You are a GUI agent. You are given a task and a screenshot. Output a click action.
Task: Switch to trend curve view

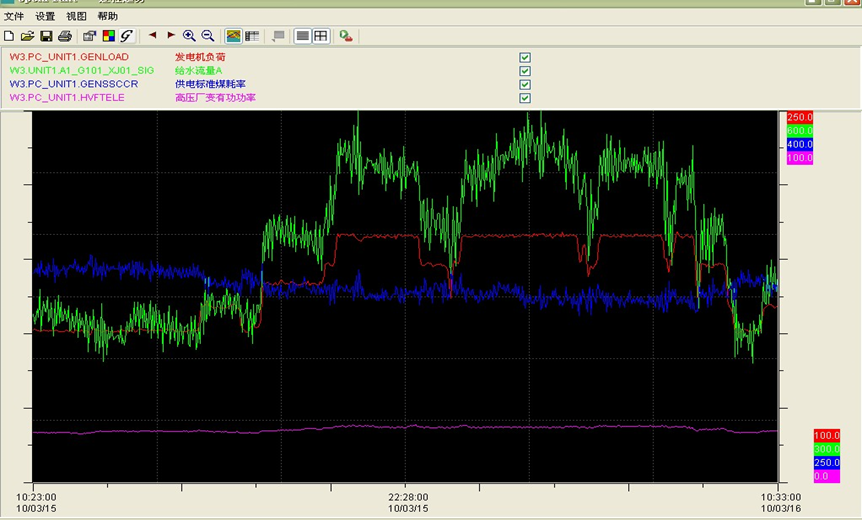[233, 36]
